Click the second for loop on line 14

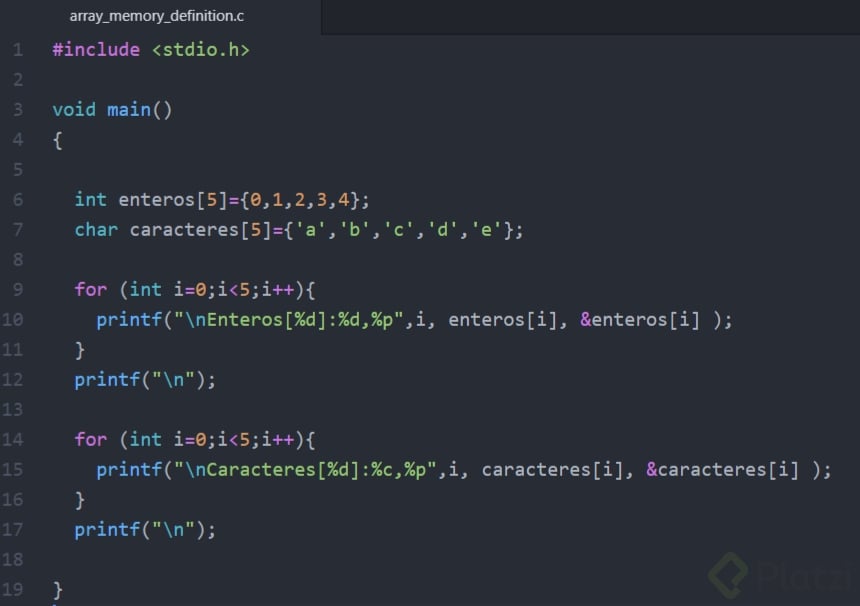[x=180, y=439]
